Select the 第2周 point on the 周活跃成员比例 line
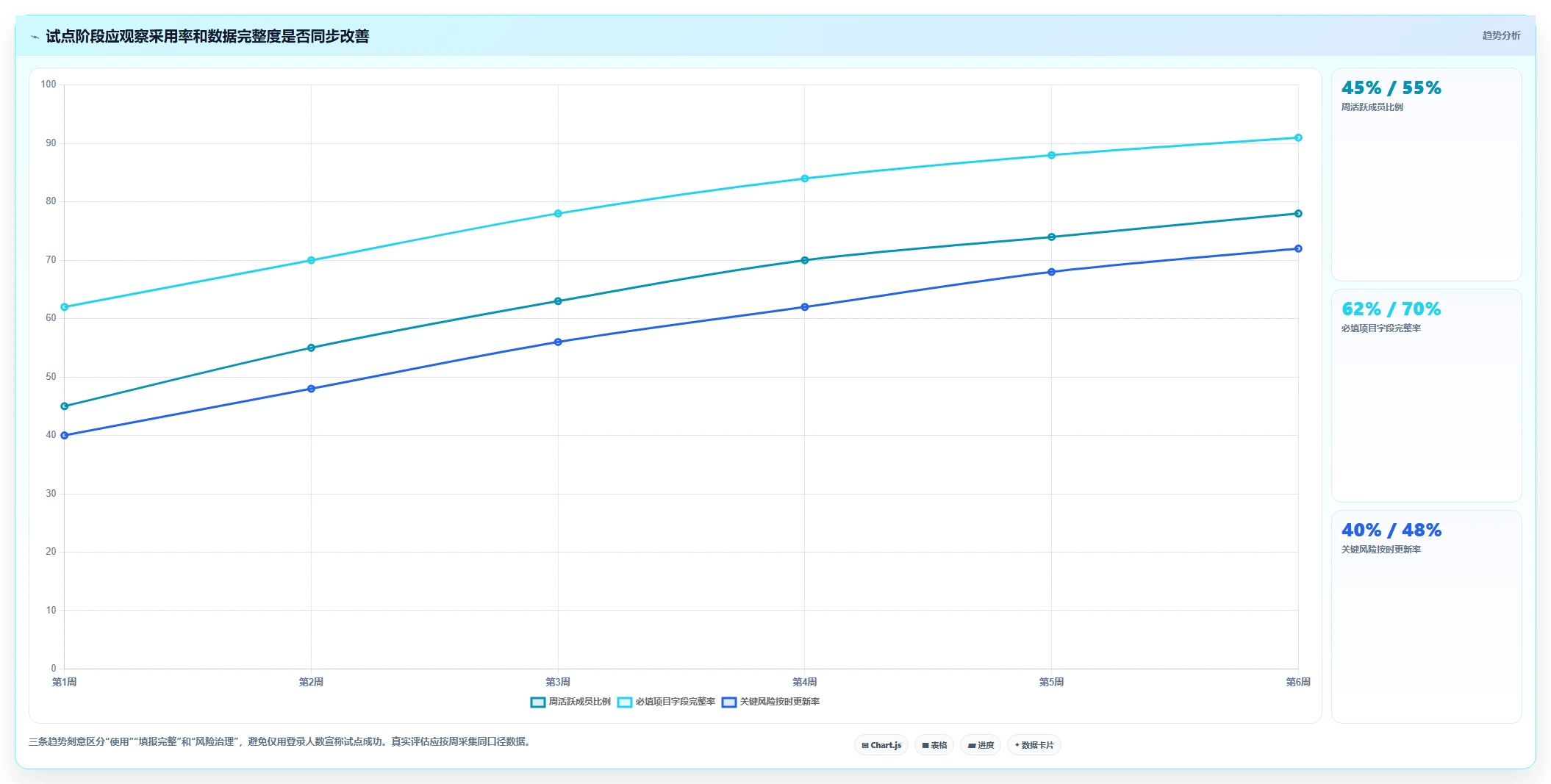Image resolution: width=1551 pixels, height=784 pixels. tap(311, 348)
